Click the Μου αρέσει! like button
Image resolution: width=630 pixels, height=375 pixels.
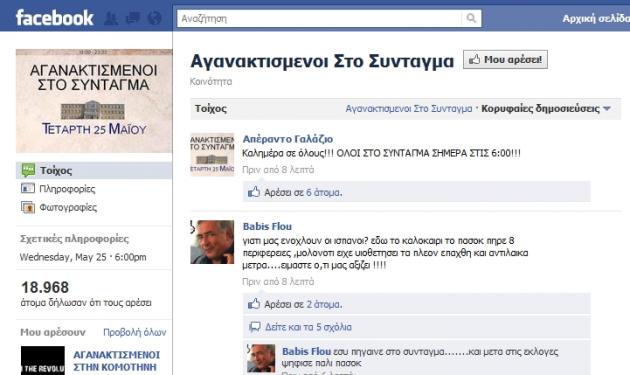505,59
